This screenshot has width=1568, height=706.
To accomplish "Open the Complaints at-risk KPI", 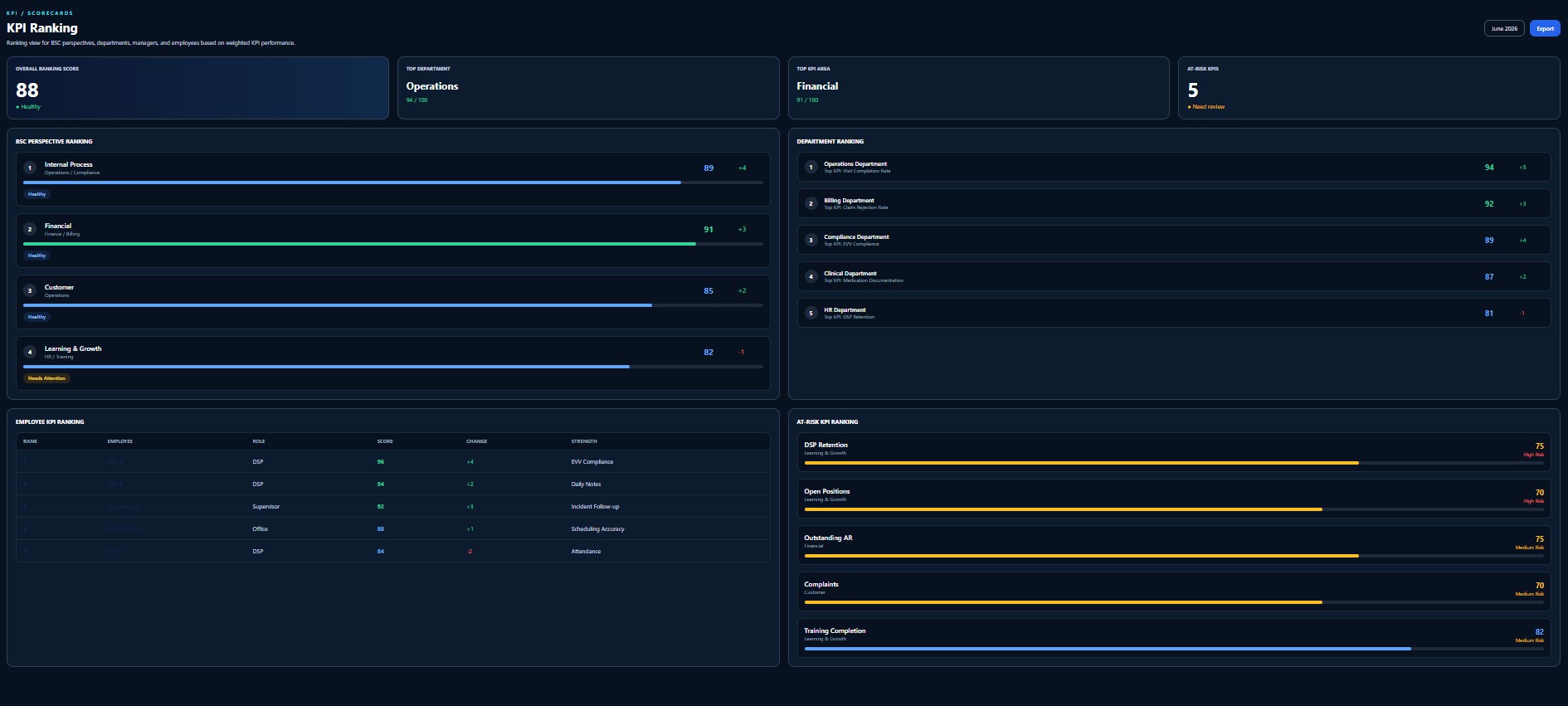I will coord(1174,592).
